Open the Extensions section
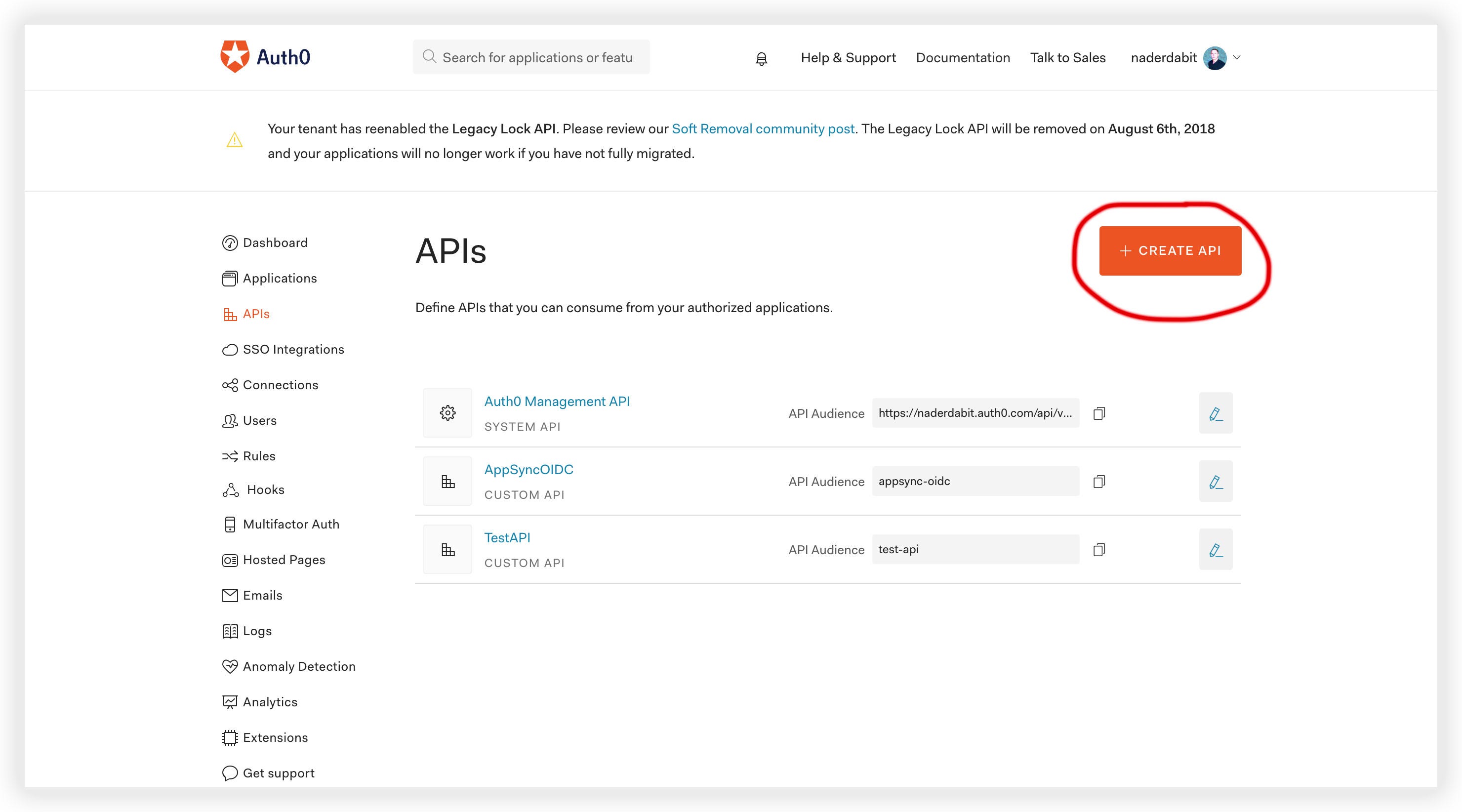 (265, 738)
